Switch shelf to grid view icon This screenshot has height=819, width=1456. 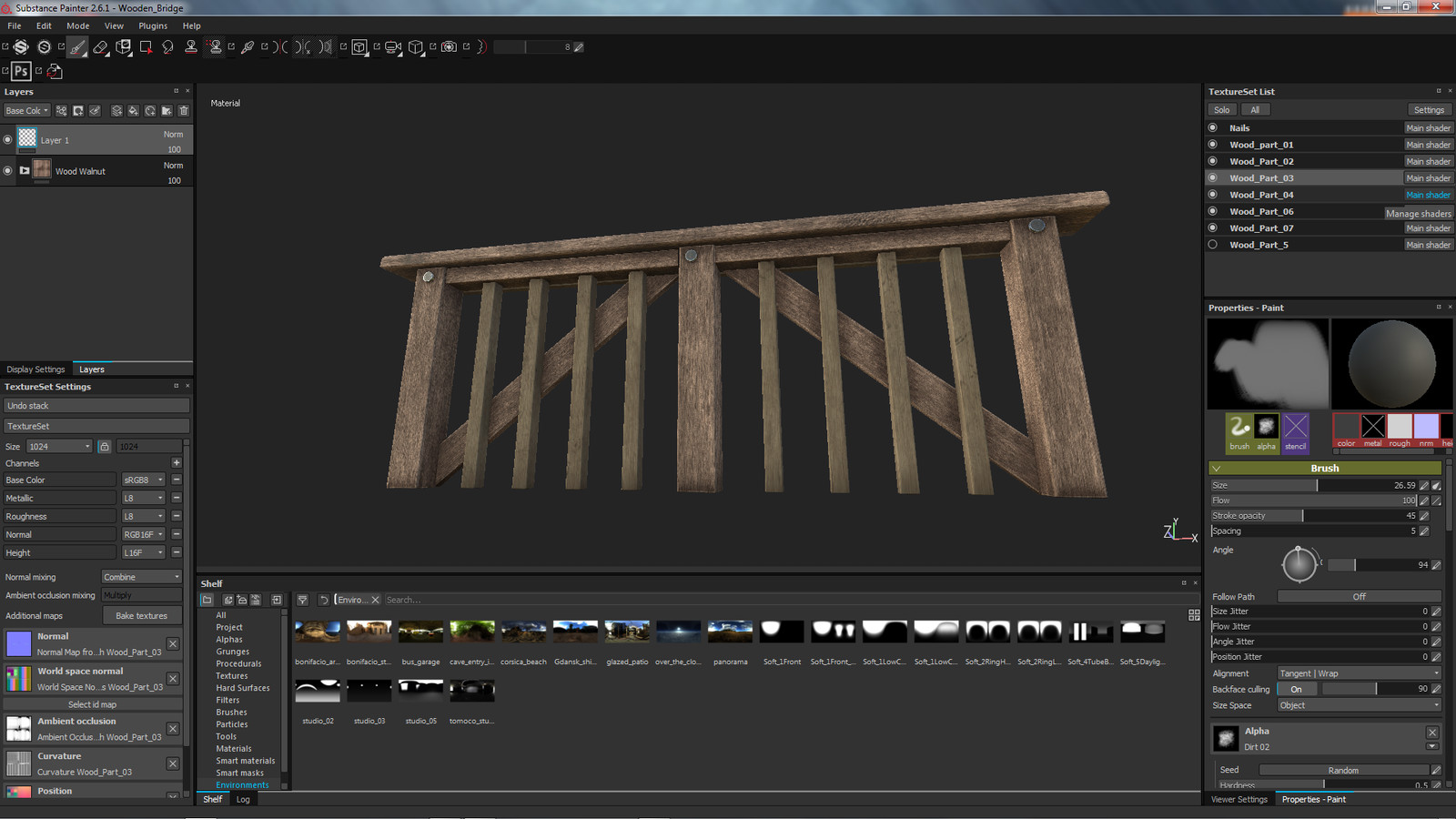(x=1194, y=615)
